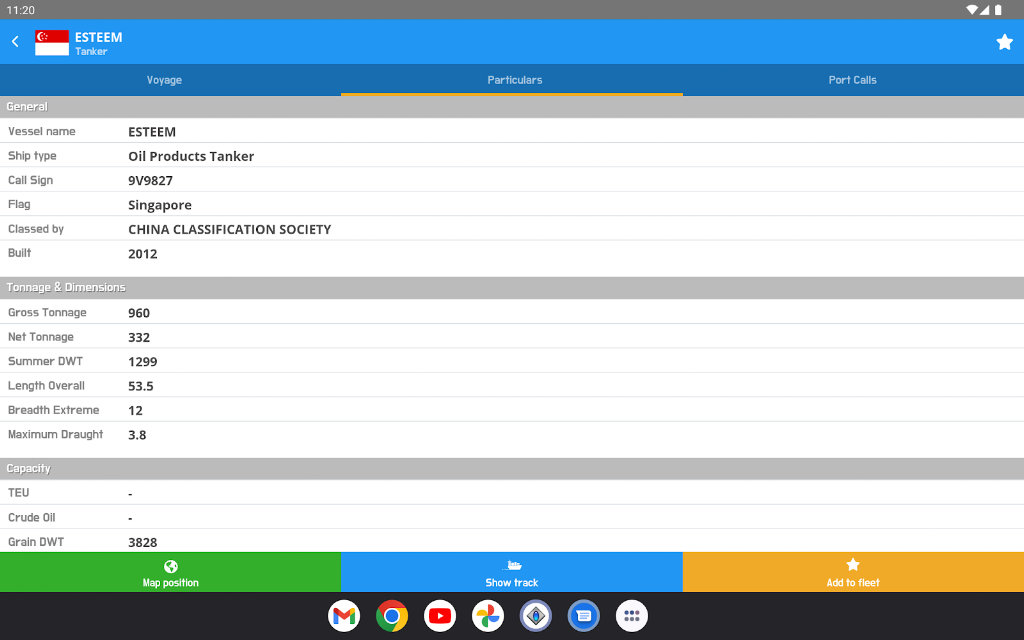Open Messages from the dock
This screenshot has width=1024, height=640.
coord(584,616)
